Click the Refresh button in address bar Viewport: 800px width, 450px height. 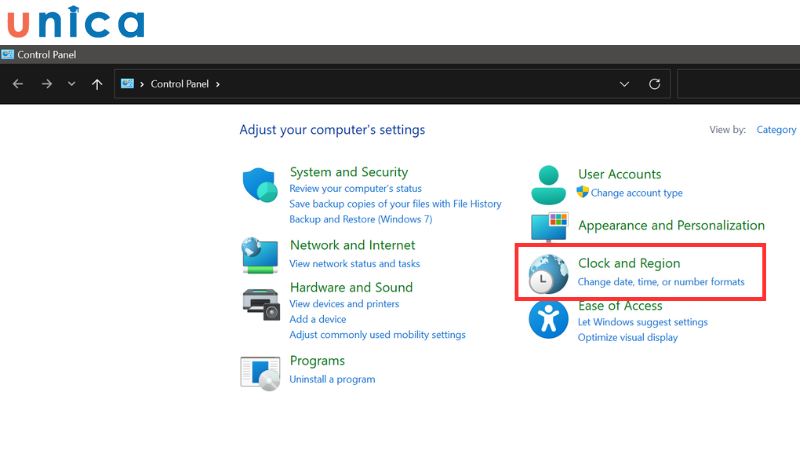(655, 84)
